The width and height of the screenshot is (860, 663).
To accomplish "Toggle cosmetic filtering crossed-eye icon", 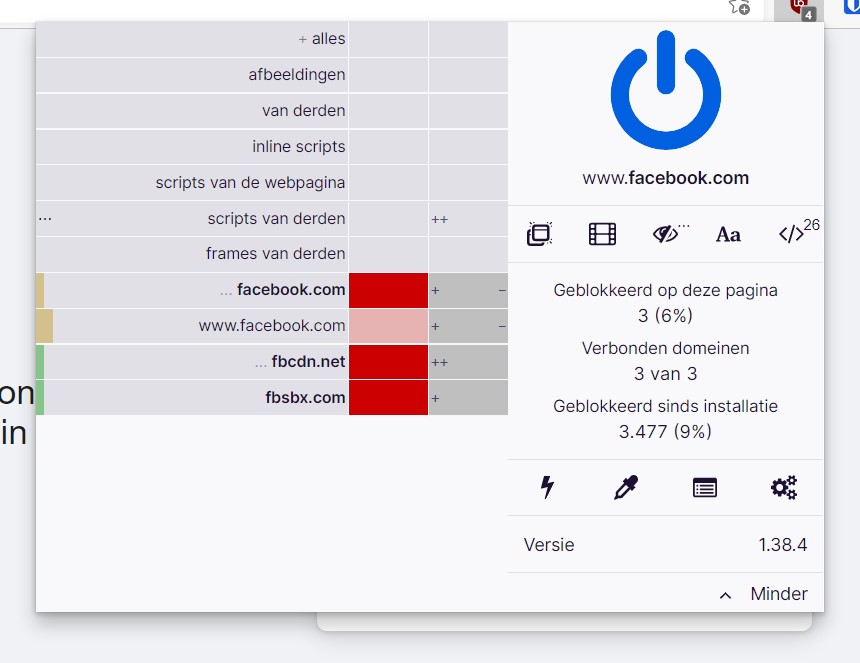I will (667, 234).
